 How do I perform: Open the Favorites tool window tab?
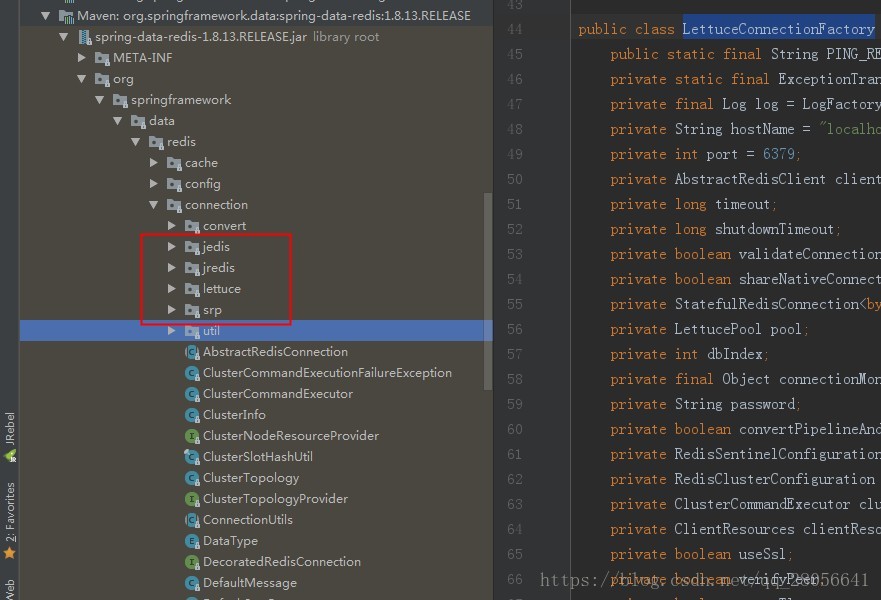10,520
